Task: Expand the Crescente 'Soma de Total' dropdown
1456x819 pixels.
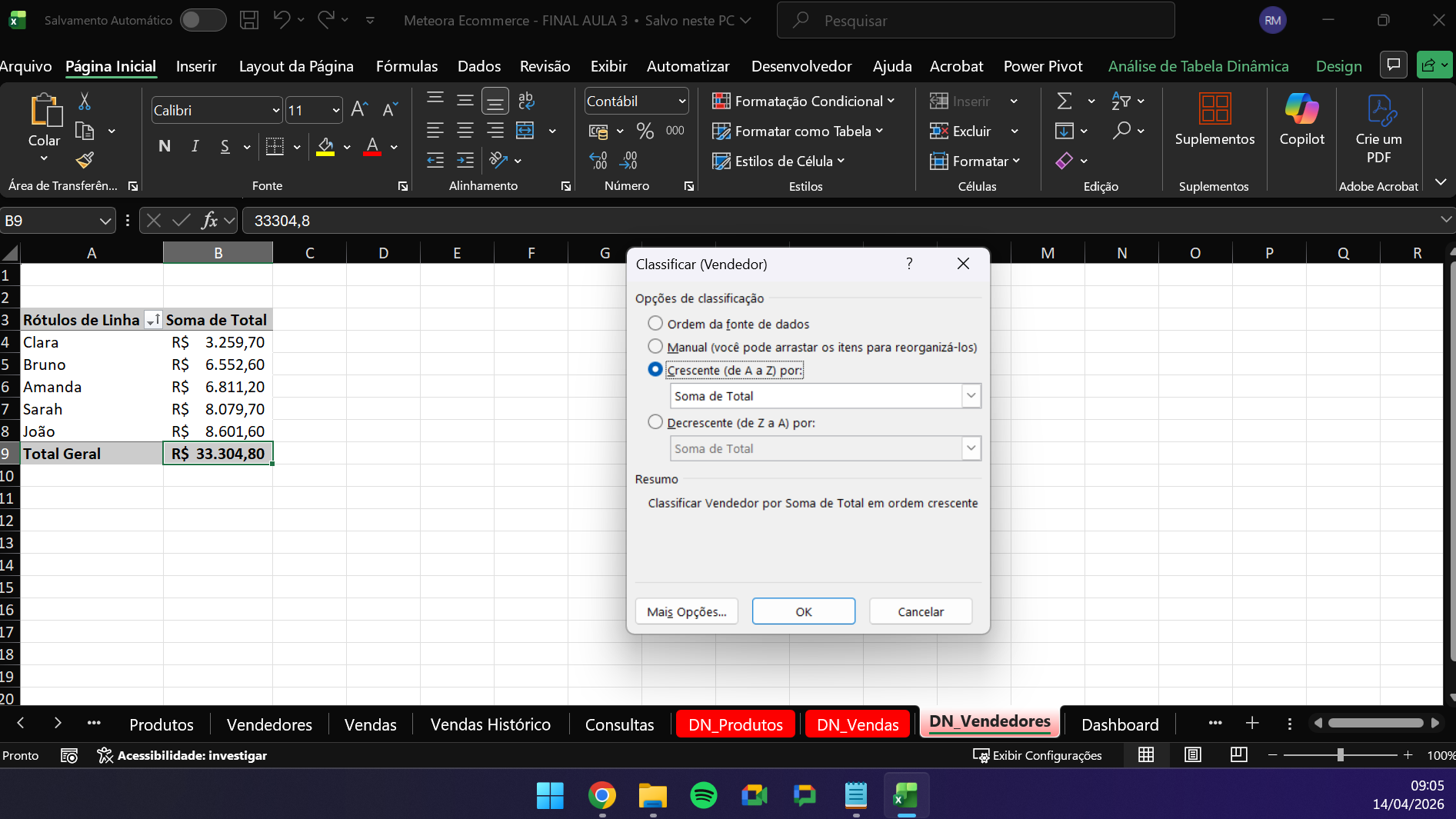Action: [x=971, y=396]
